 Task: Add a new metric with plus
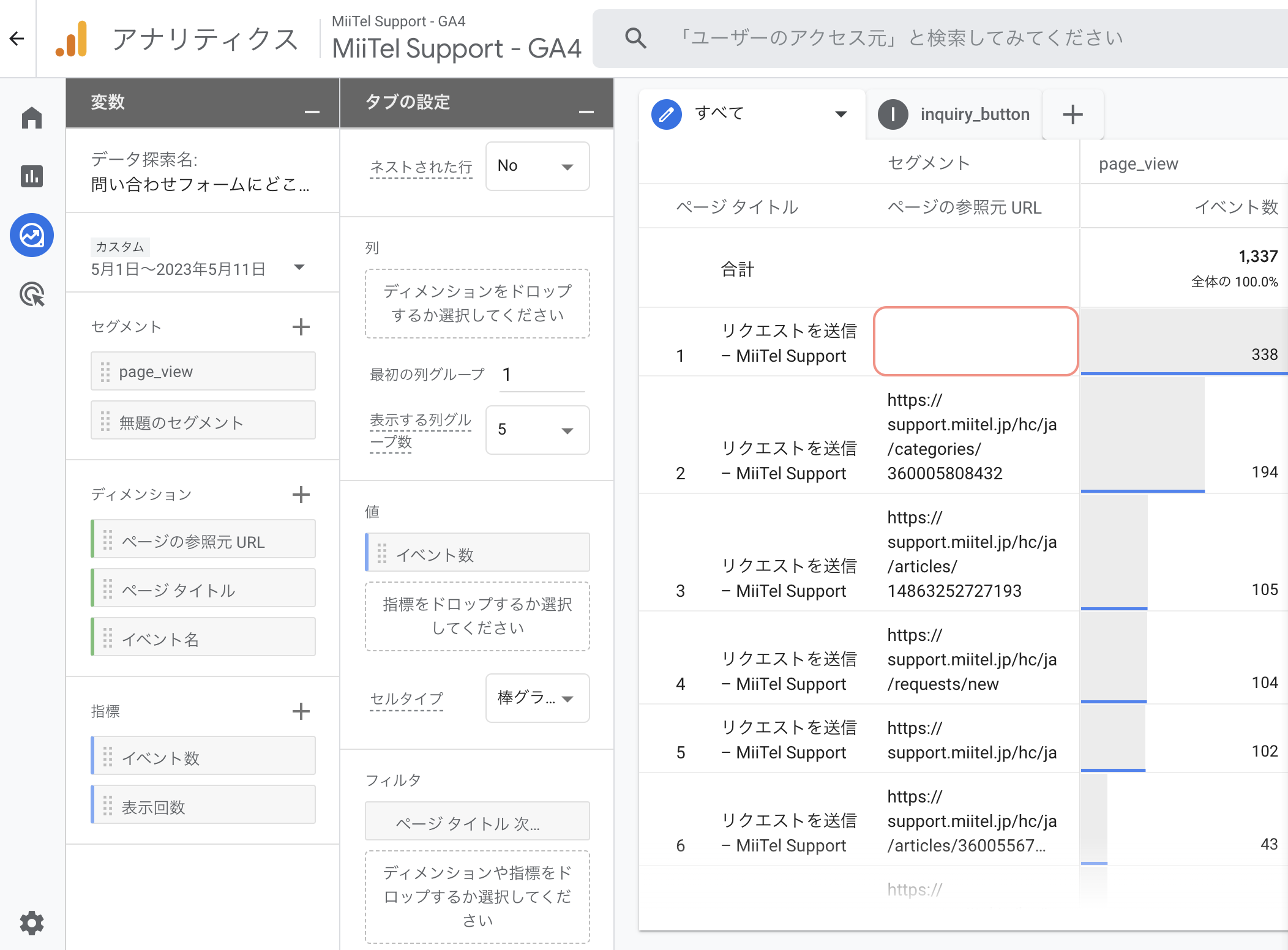point(301,711)
